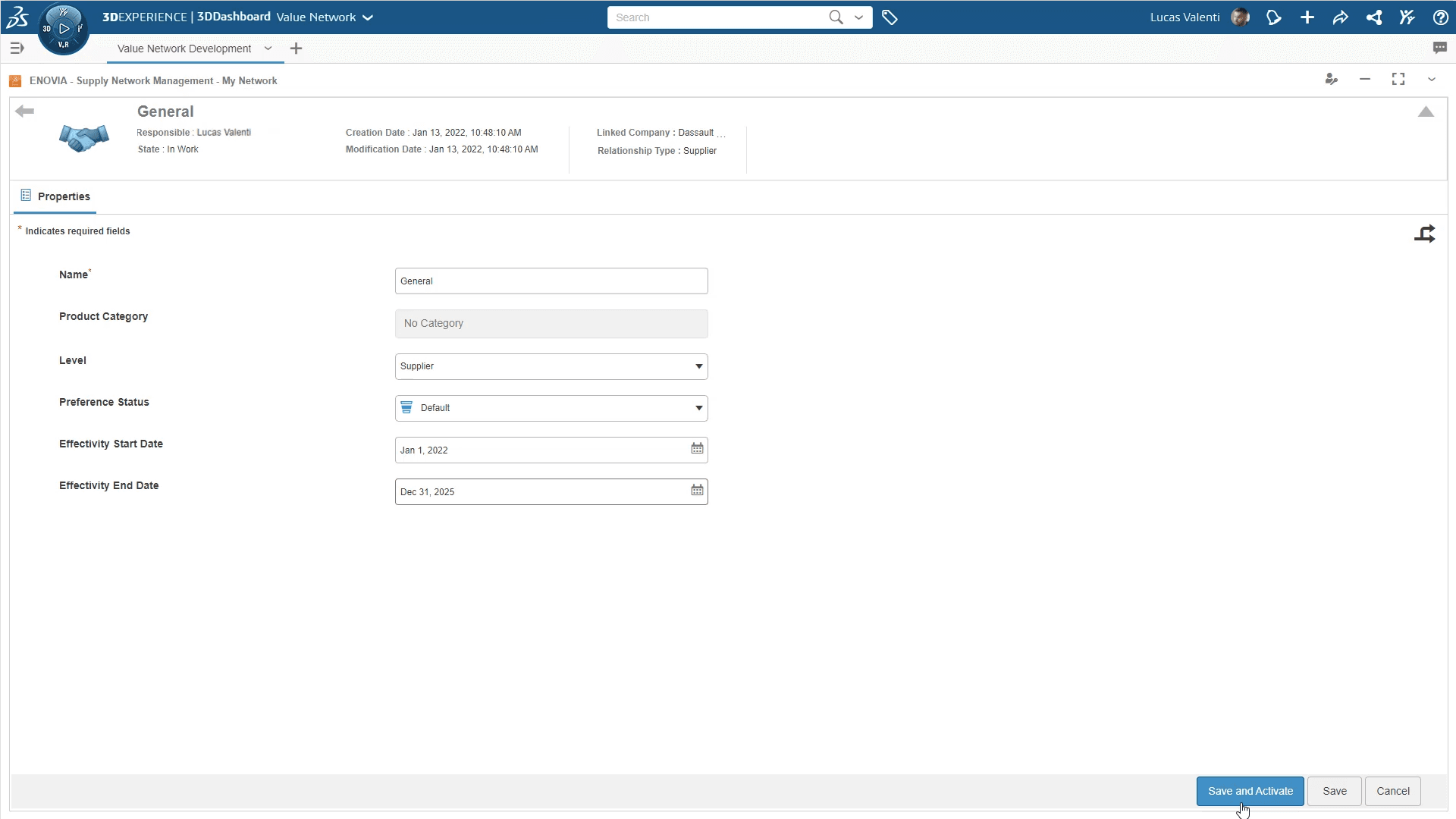Click the search magnifier icon
1456x819 pixels.
point(836,17)
